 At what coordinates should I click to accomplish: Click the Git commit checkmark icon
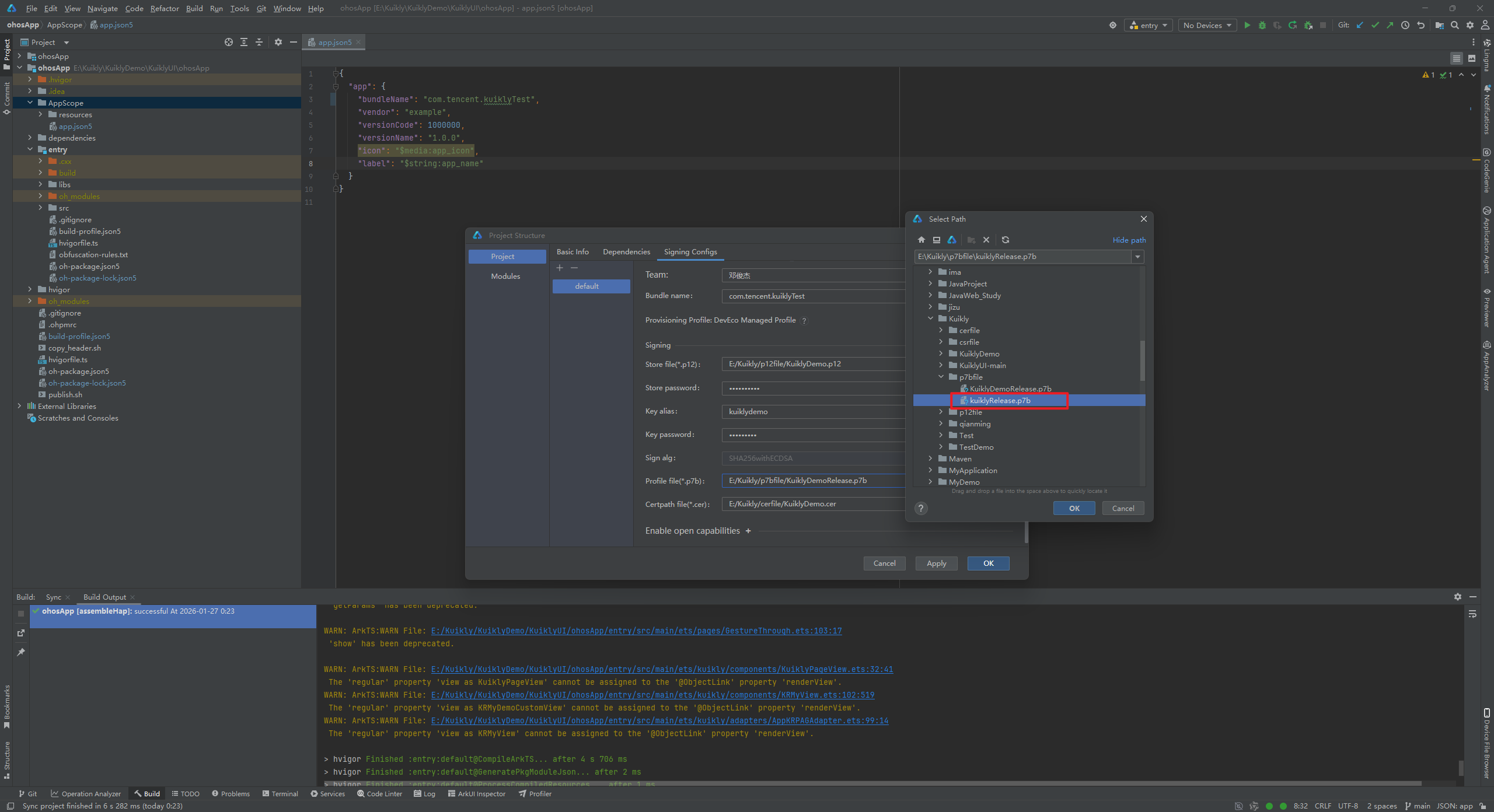(1375, 25)
